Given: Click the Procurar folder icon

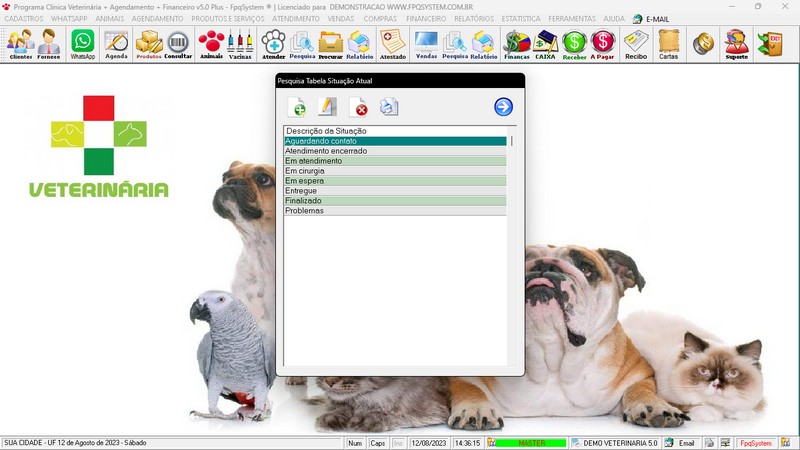Looking at the screenshot, I should [331, 44].
